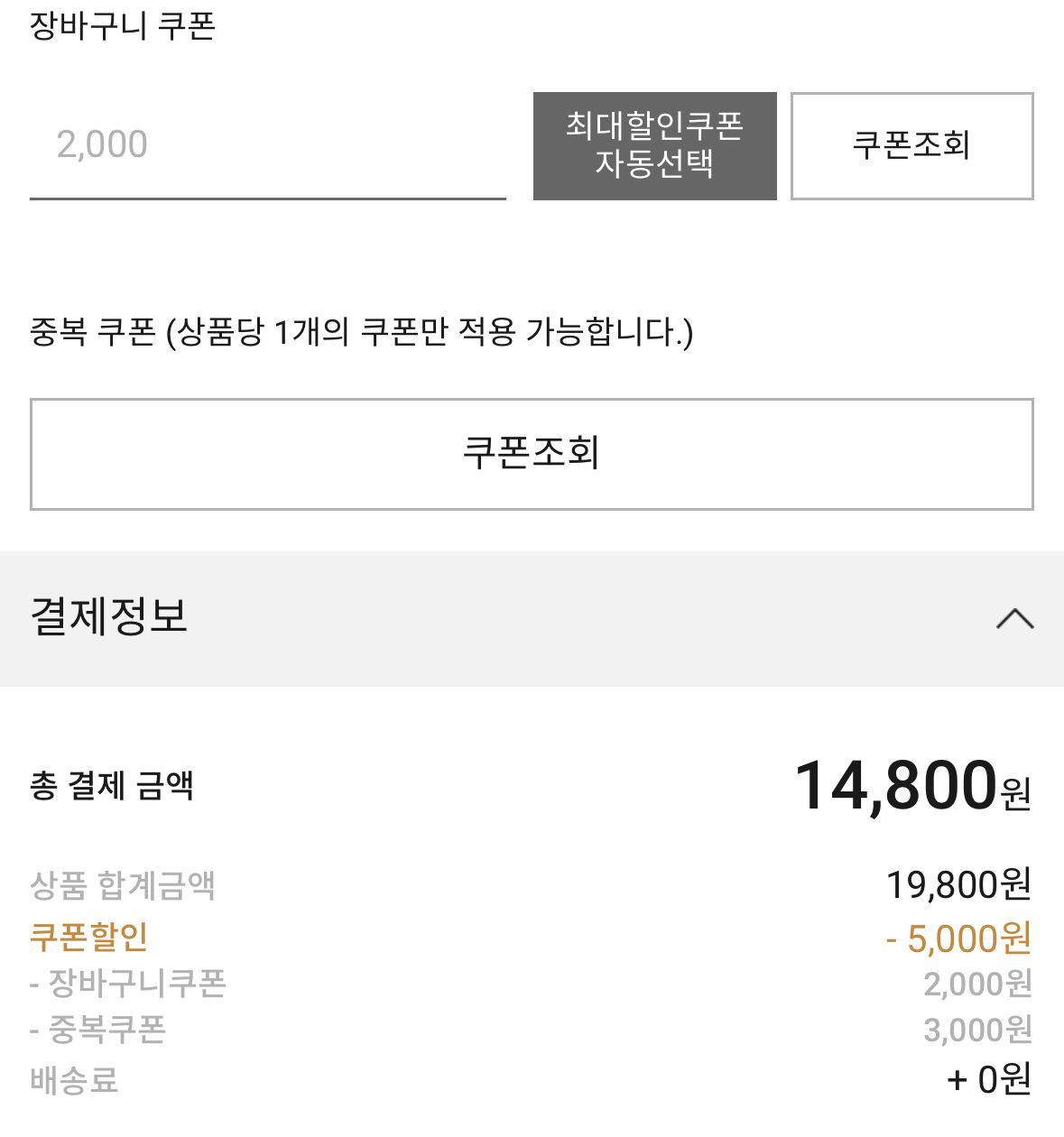Click the orange 쿠폰할인 label
The image size is (1064, 1137).
click(x=89, y=937)
